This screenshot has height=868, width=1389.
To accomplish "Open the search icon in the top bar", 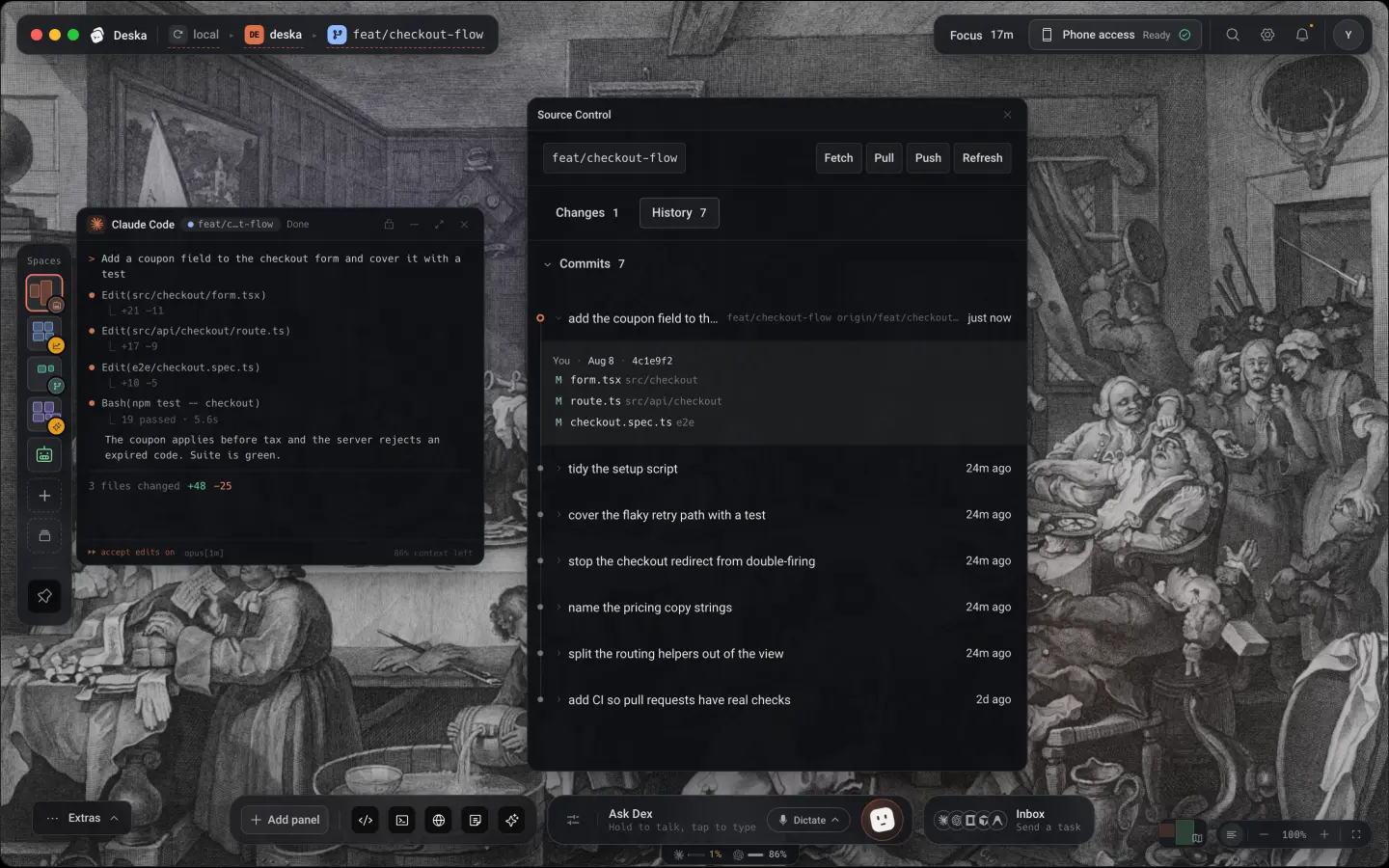I will click(x=1233, y=35).
